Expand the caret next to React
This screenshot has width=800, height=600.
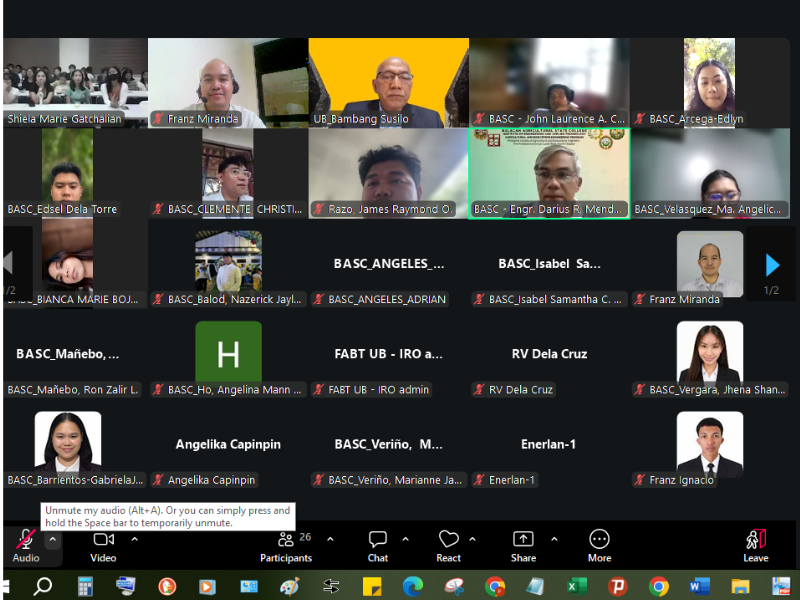(x=472, y=539)
